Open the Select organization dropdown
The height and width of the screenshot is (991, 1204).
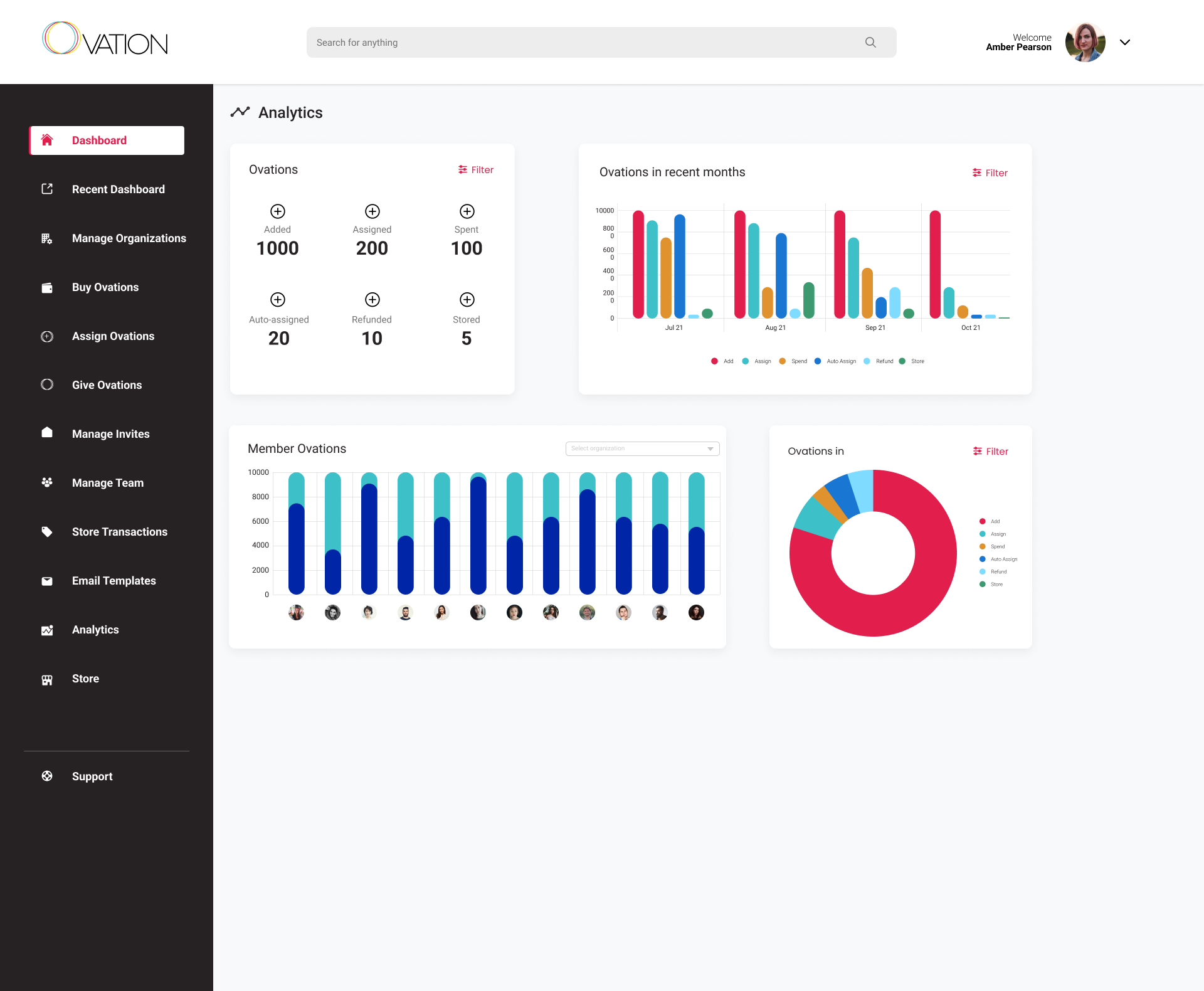642,448
